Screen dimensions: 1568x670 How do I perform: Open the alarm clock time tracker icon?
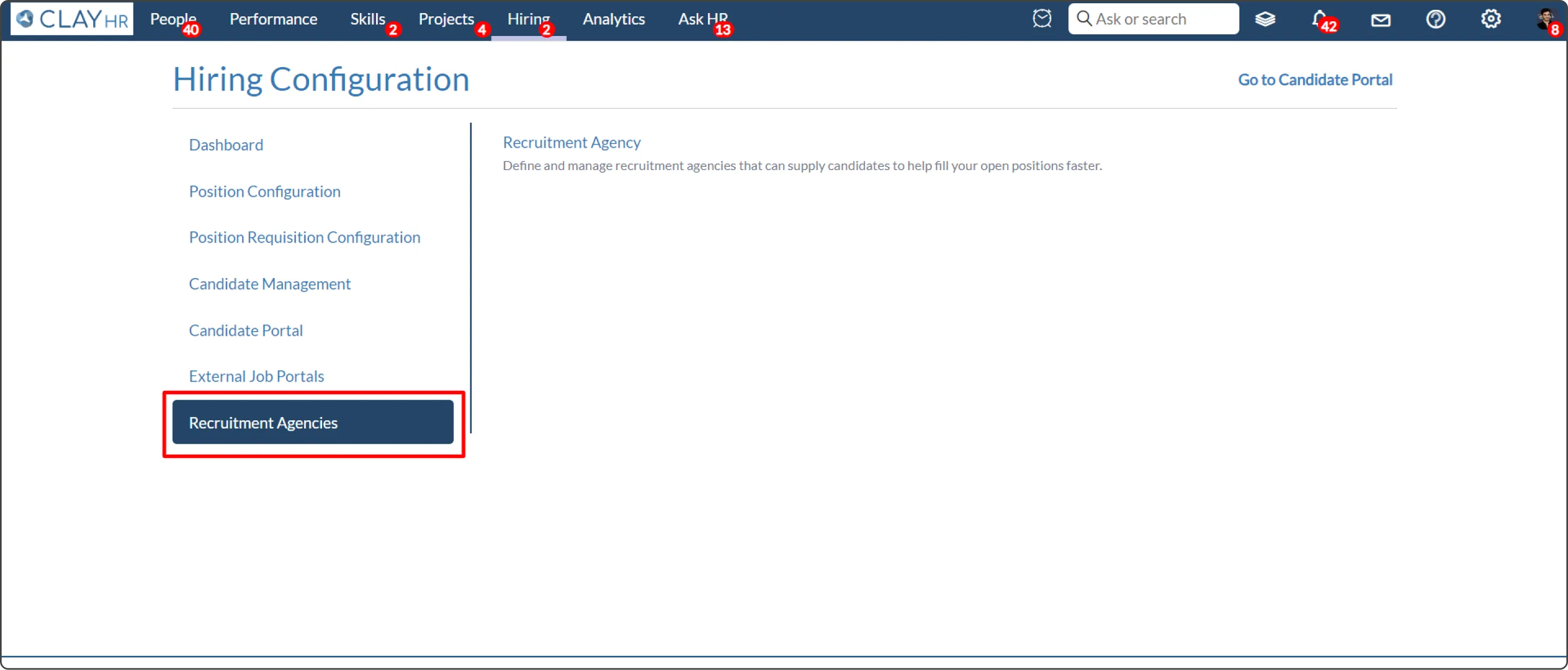(x=1042, y=19)
